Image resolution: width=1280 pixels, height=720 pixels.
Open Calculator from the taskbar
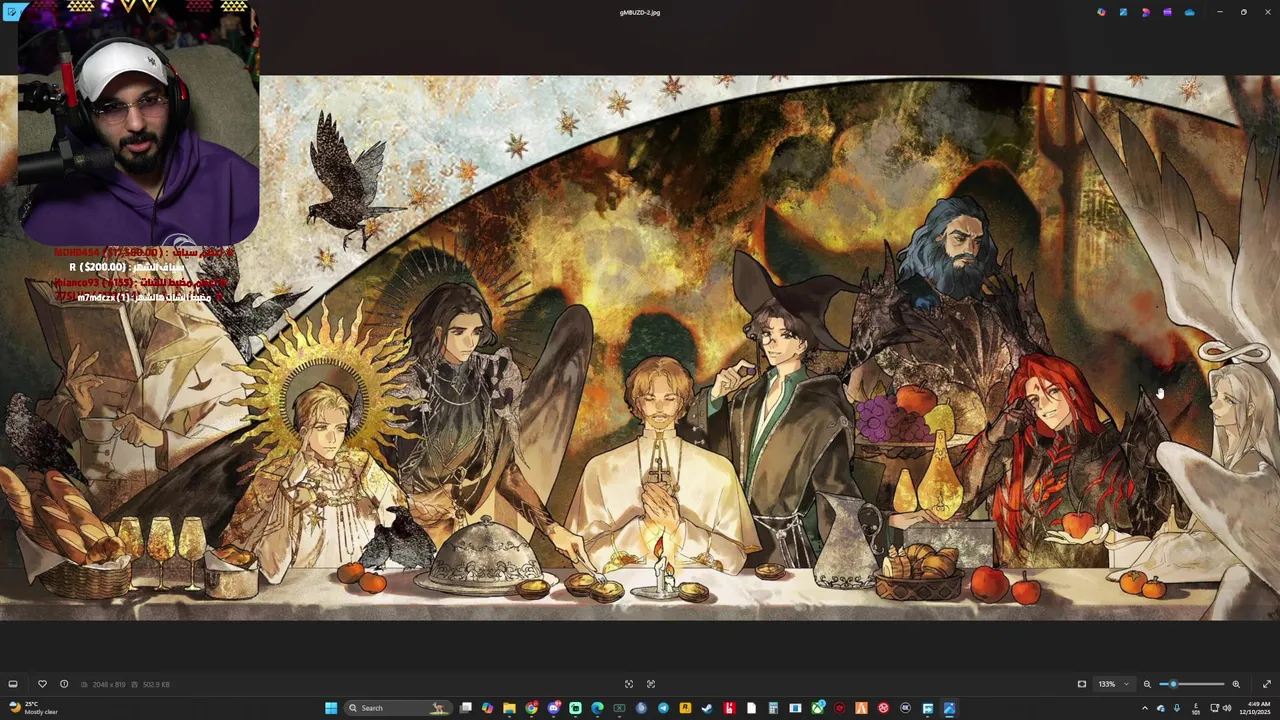(x=773, y=708)
